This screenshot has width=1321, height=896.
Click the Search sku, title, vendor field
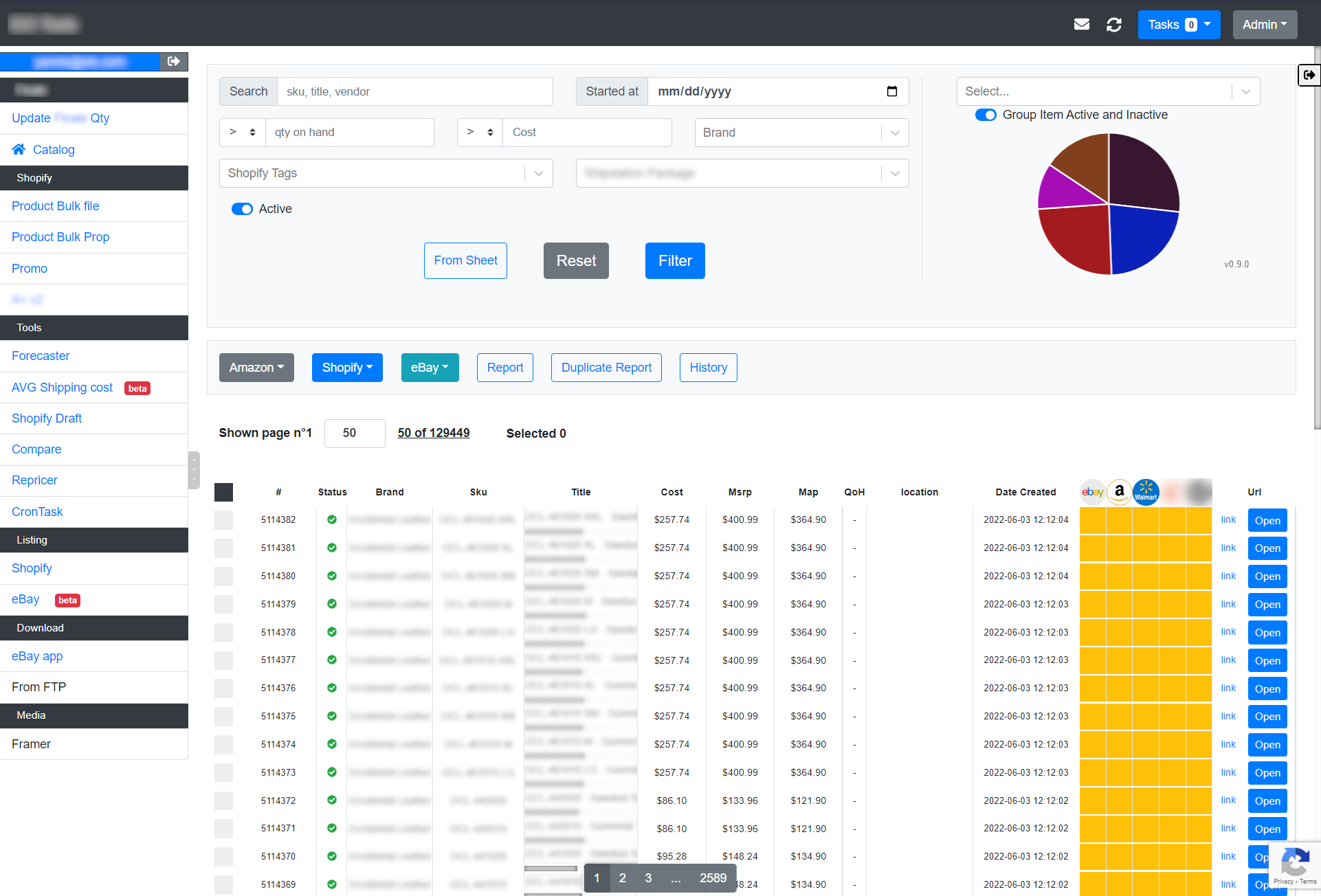[x=415, y=91]
